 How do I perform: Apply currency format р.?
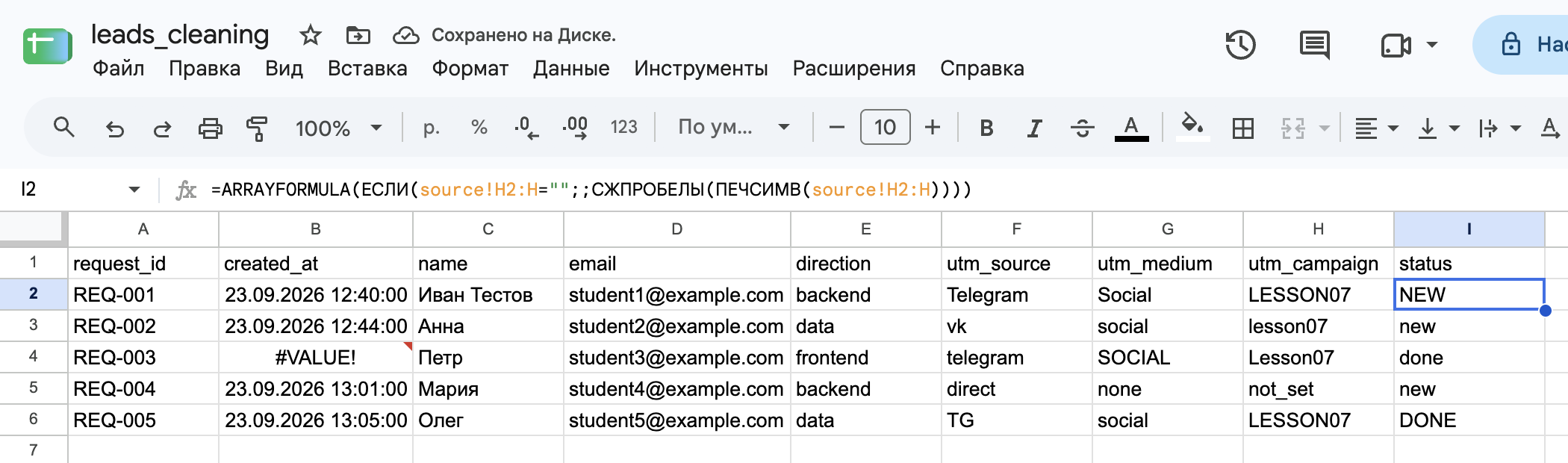point(431,128)
